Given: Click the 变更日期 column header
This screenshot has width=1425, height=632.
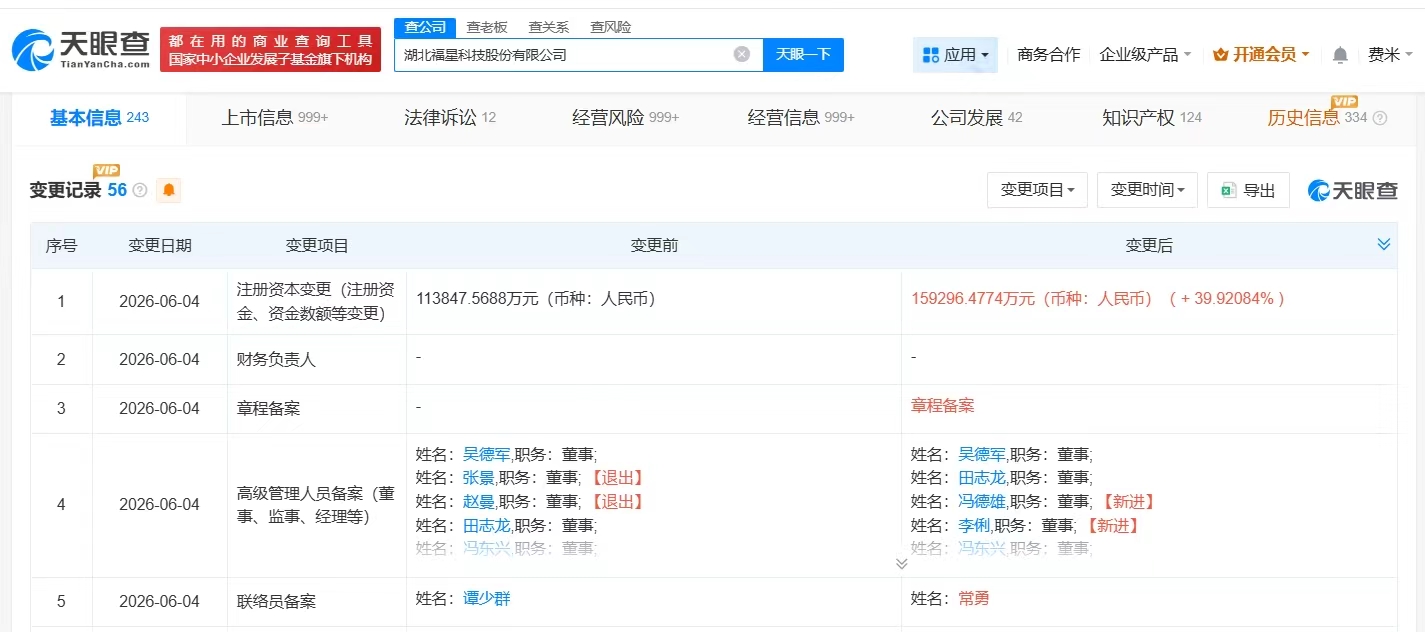Looking at the screenshot, I should [x=160, y=245].
